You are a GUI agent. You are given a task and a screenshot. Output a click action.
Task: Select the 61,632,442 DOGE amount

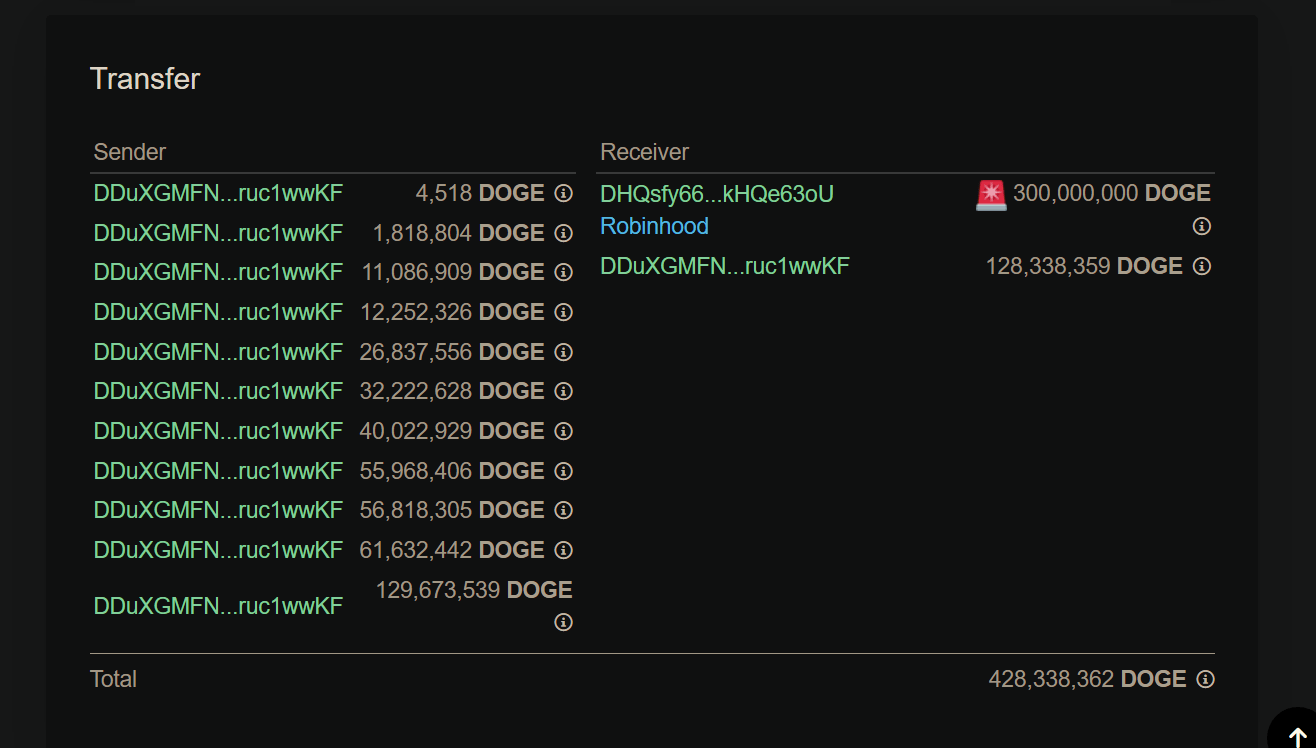[x=452, y=550]
